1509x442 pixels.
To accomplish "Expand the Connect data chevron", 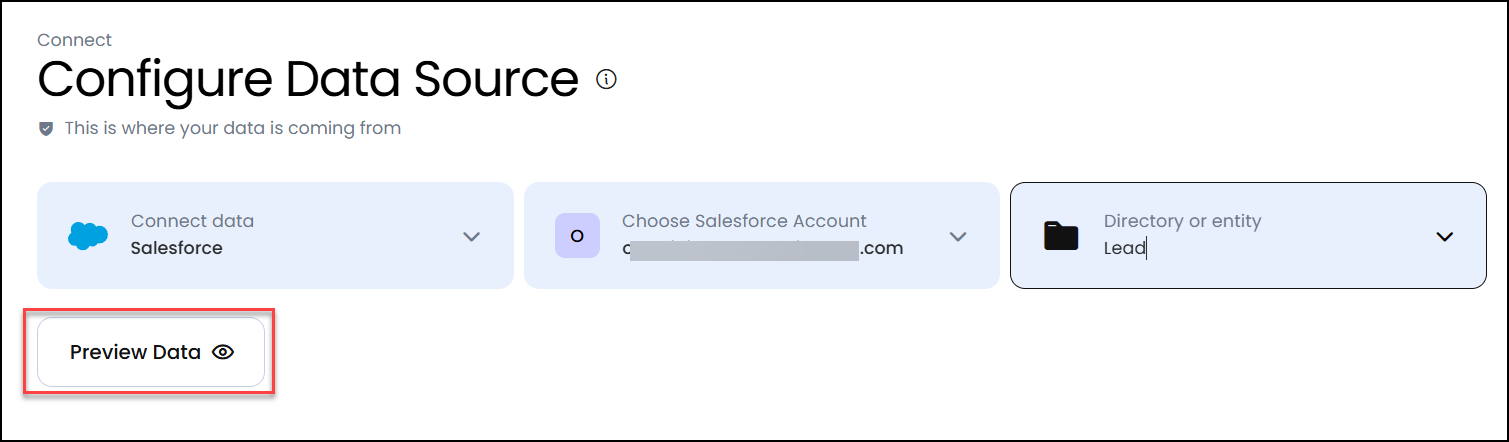I will [x=472, y=237].
